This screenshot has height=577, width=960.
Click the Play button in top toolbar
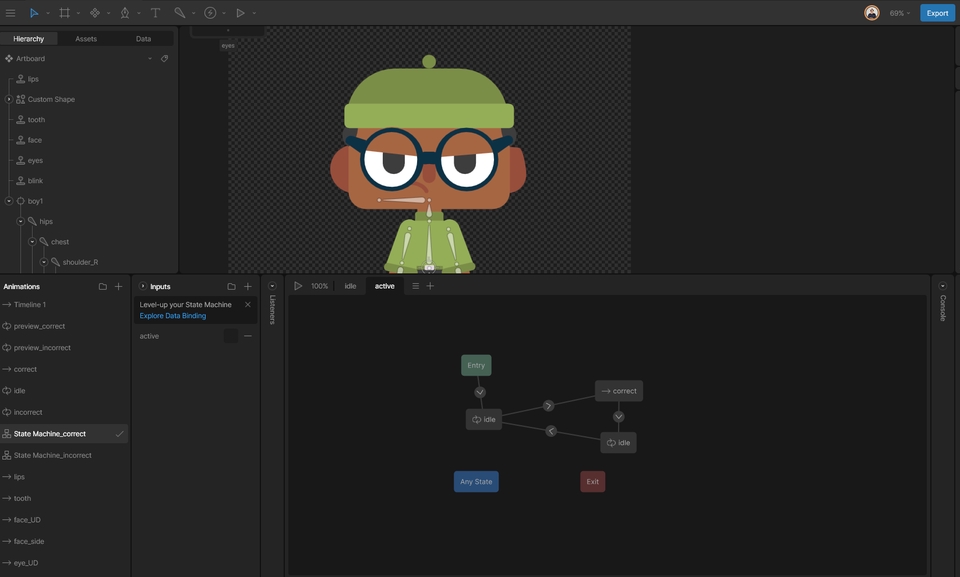241,13
